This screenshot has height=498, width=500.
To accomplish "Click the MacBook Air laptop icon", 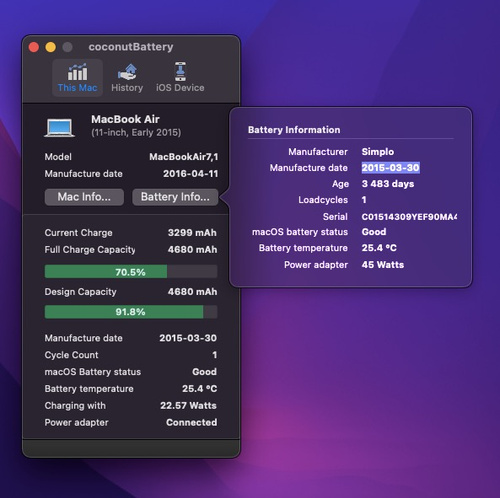I will [x=59, y=127].
